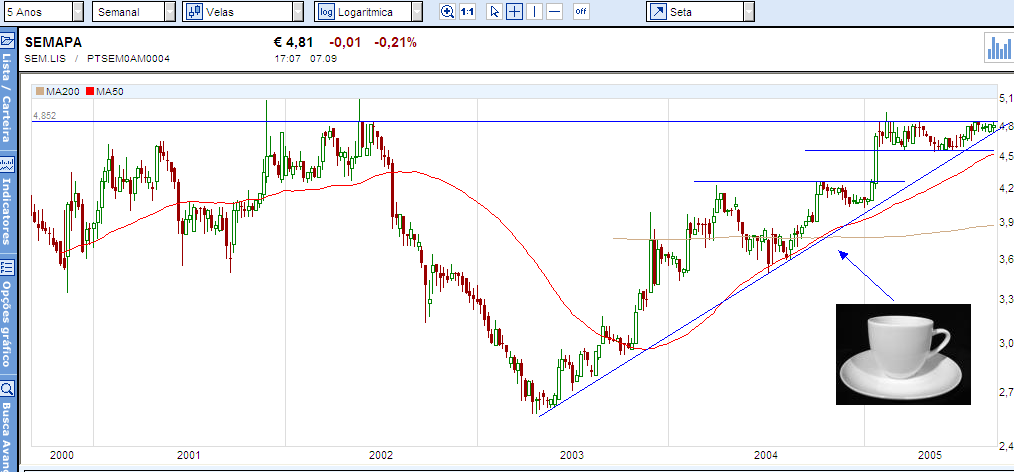
Task: Click the bar chart icon at top right
Action: pyautogui.click(x=998, y=47)
